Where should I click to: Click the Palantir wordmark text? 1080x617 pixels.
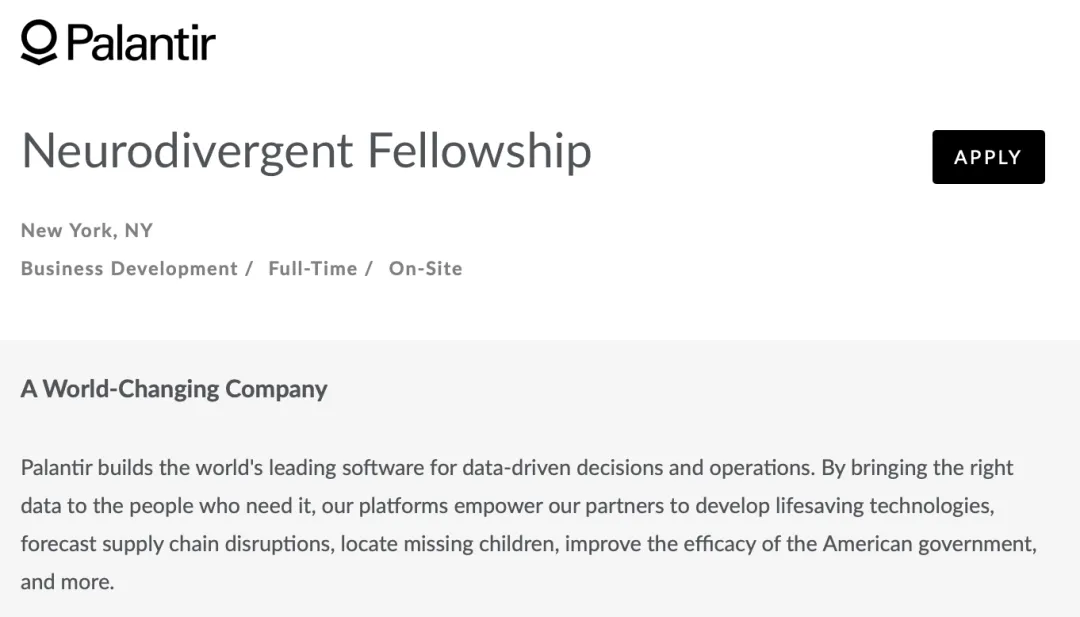coord(141,42)
